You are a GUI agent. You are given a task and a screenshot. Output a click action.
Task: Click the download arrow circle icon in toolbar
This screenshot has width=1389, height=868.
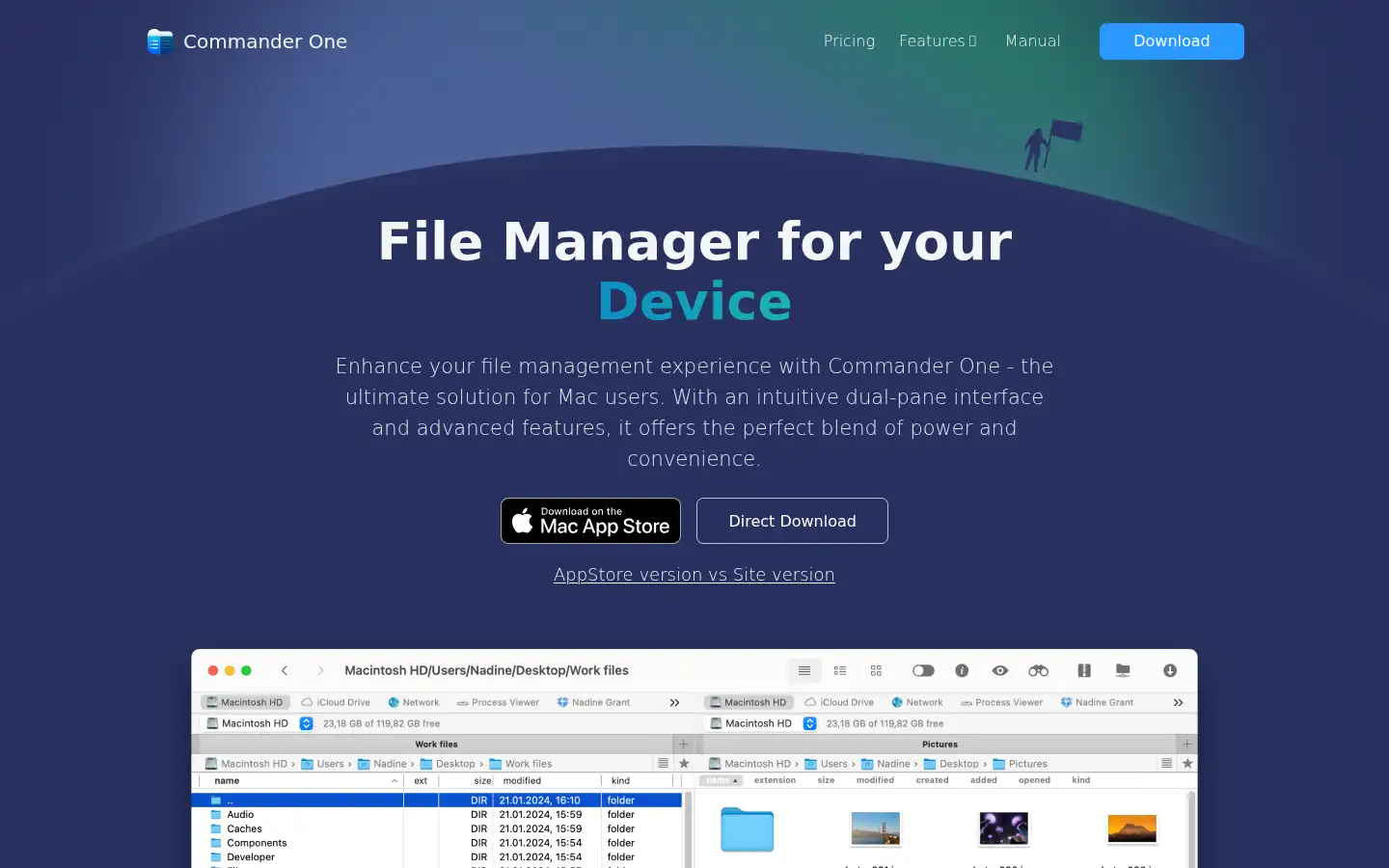(1170, 670)
